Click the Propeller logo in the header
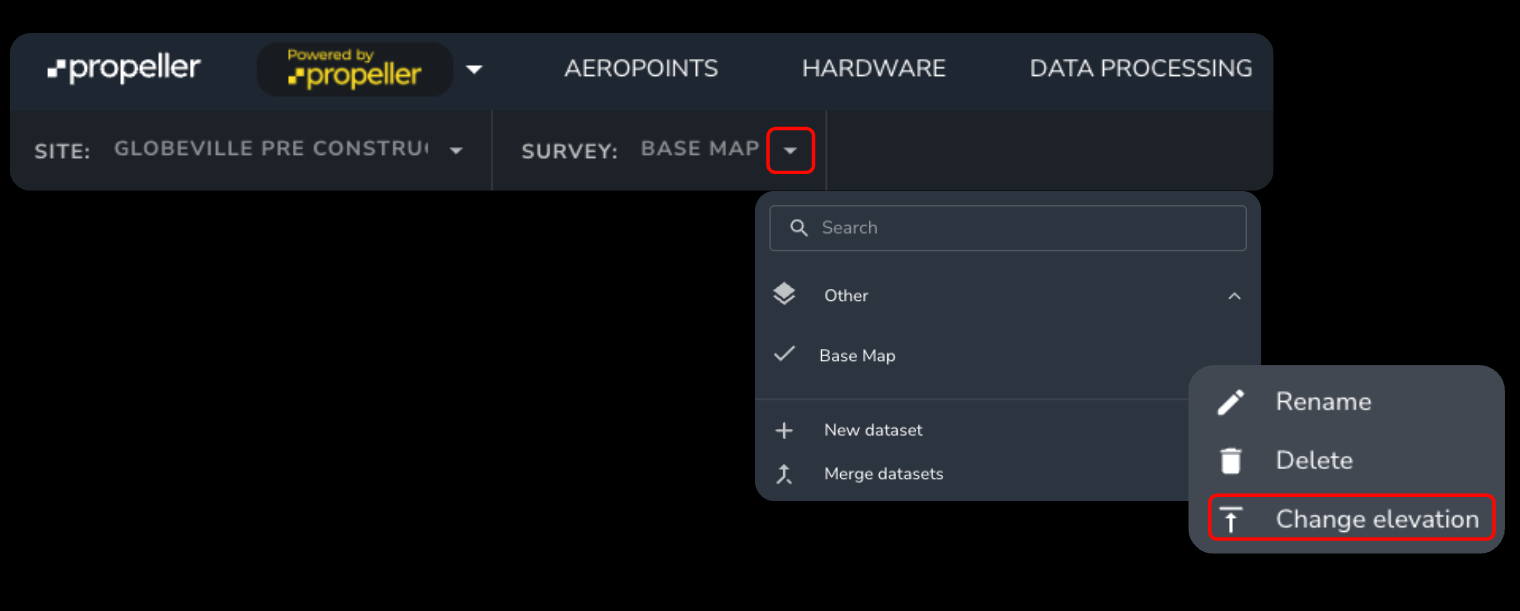The width and height of the screenshot is (1520, 611). (124, 69)
